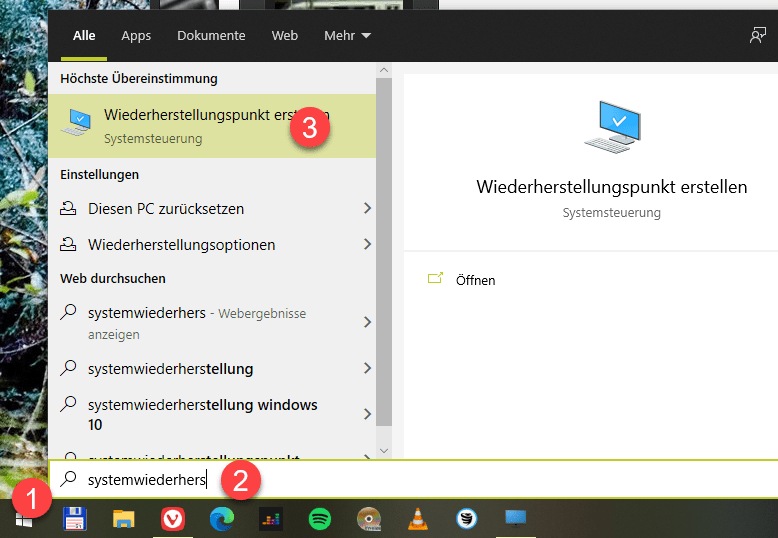This screenshot has height=538, width=778.
Task: Click the Einstellungen section heading
Action: click(99, 175)
